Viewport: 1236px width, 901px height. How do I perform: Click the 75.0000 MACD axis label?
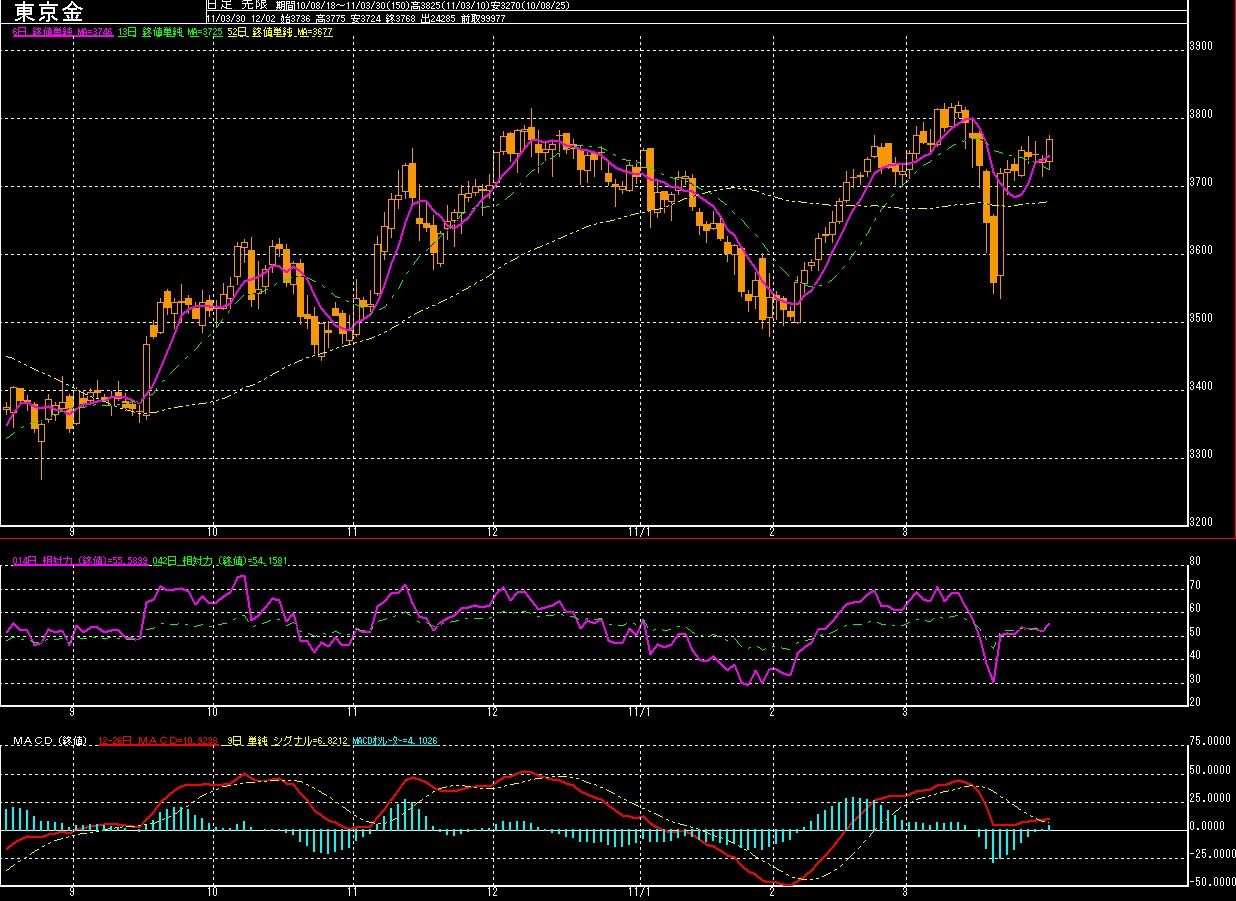[1210, 742]
